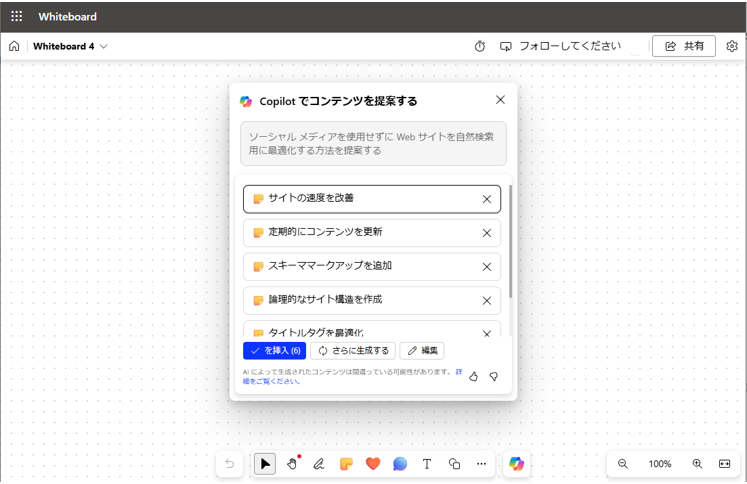Remove the サイトの速度を改善 suggestion
This screenshot has height=484, width=747.
[487, 199]
